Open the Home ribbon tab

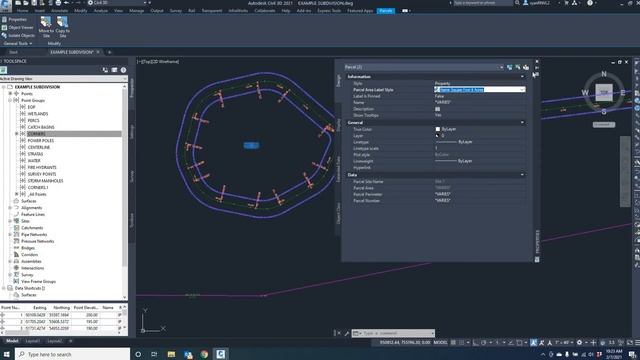pyautogui.click(x=22, y=11)
